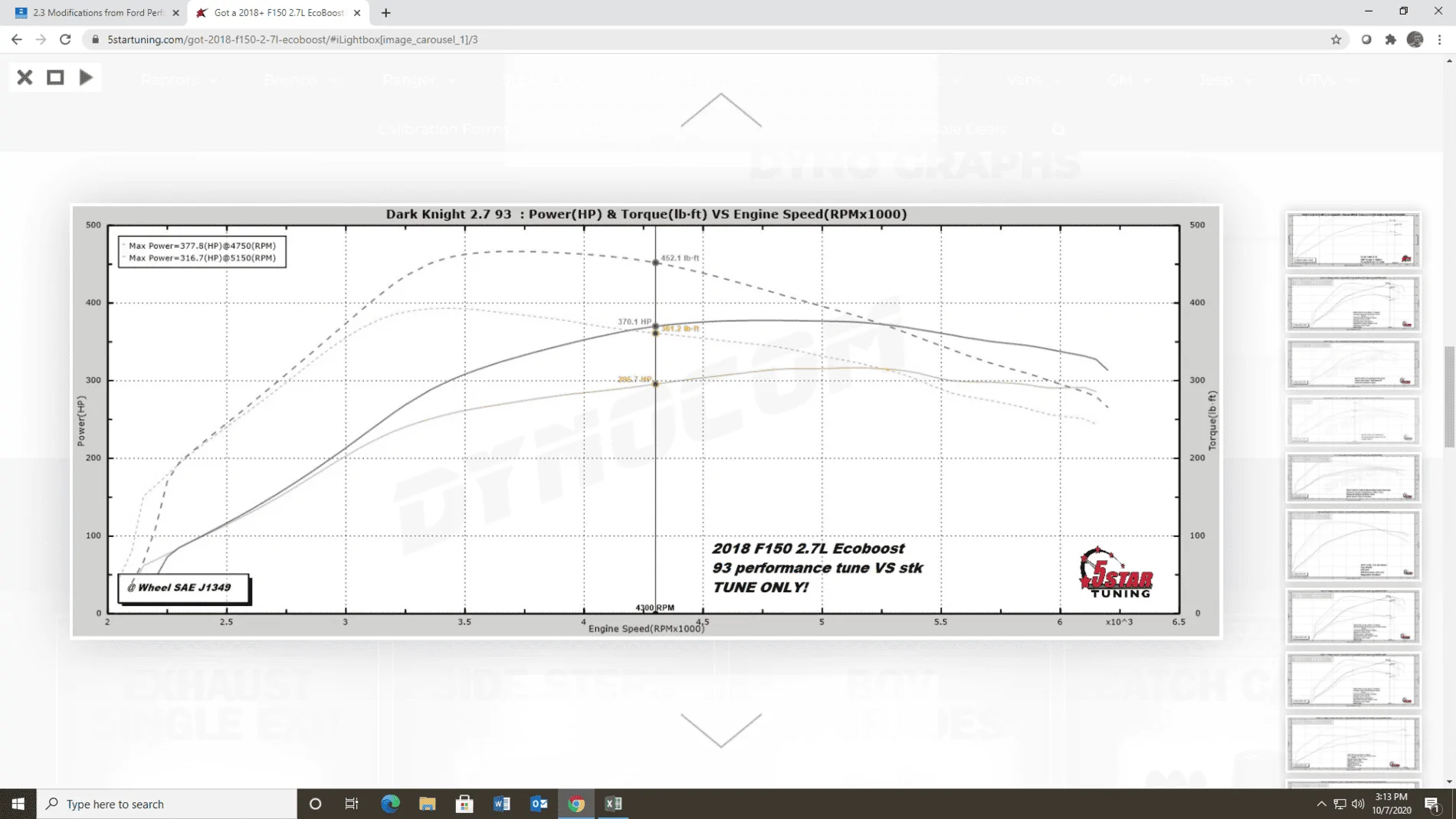
Task: Go to previous image with up chevron
Action: [x=721, y=110]
